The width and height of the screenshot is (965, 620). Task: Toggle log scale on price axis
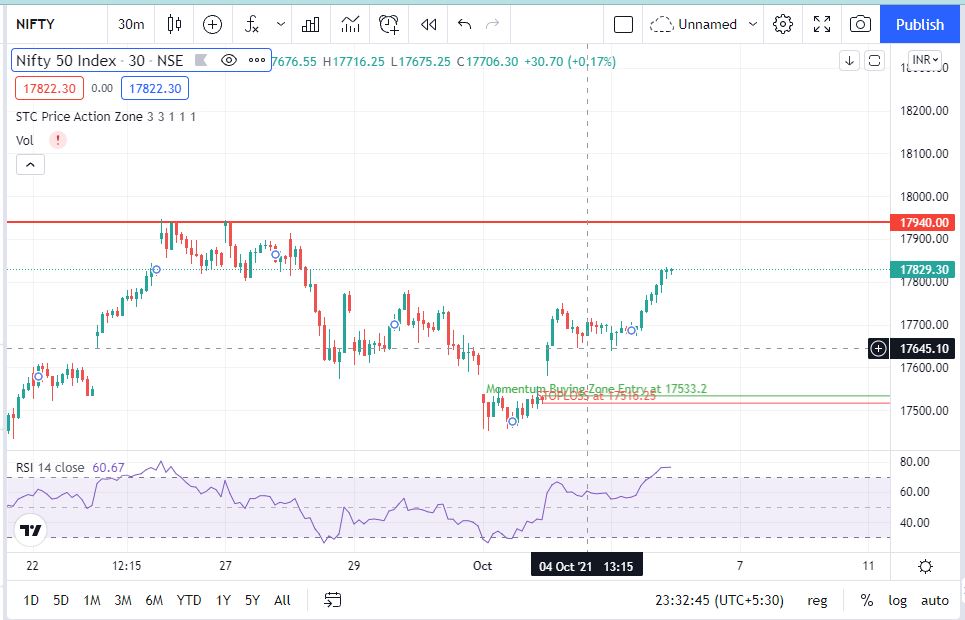[x=898, y=600]
